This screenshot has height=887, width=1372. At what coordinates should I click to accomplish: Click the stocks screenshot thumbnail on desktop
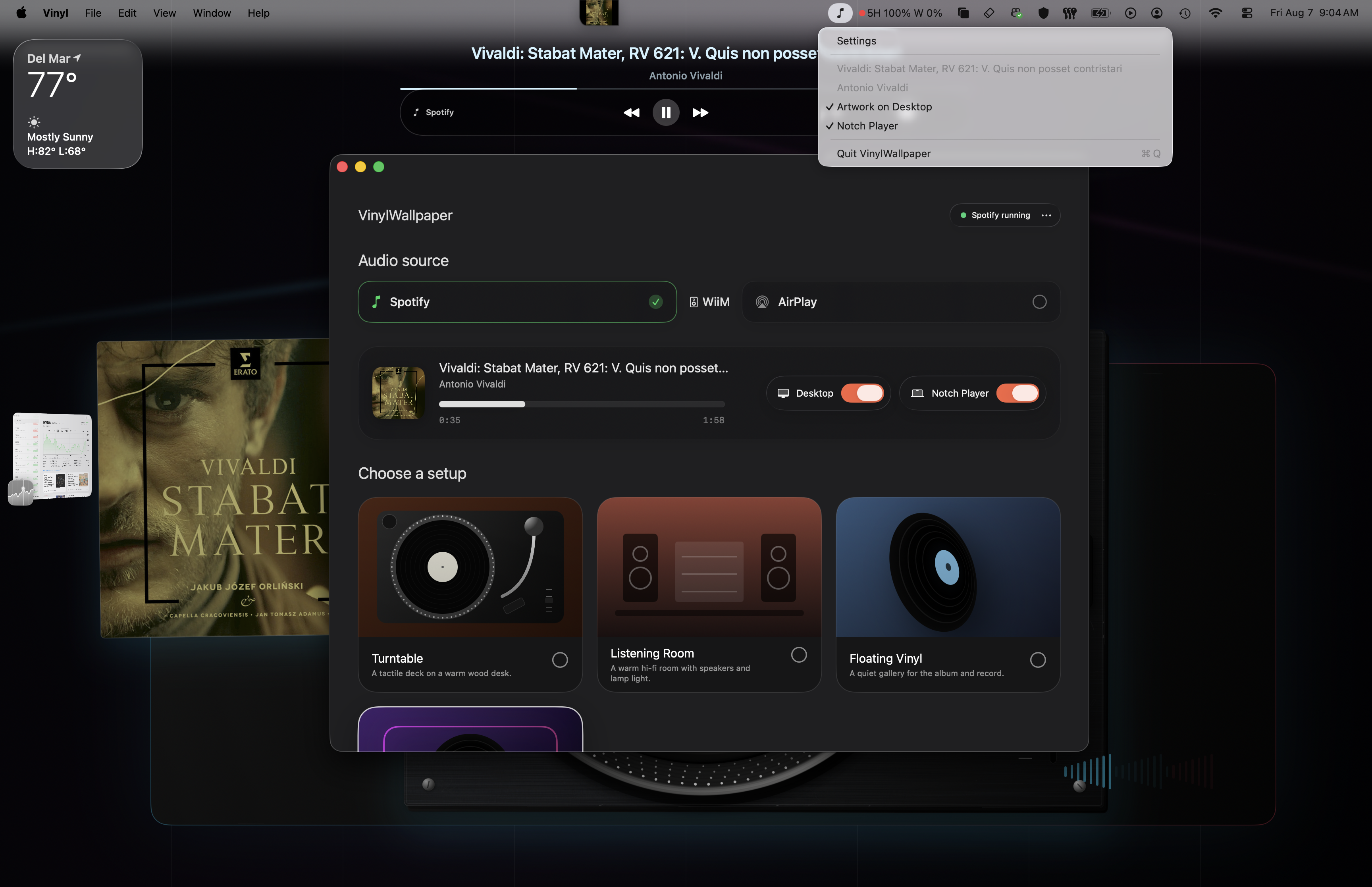(52, 455)
